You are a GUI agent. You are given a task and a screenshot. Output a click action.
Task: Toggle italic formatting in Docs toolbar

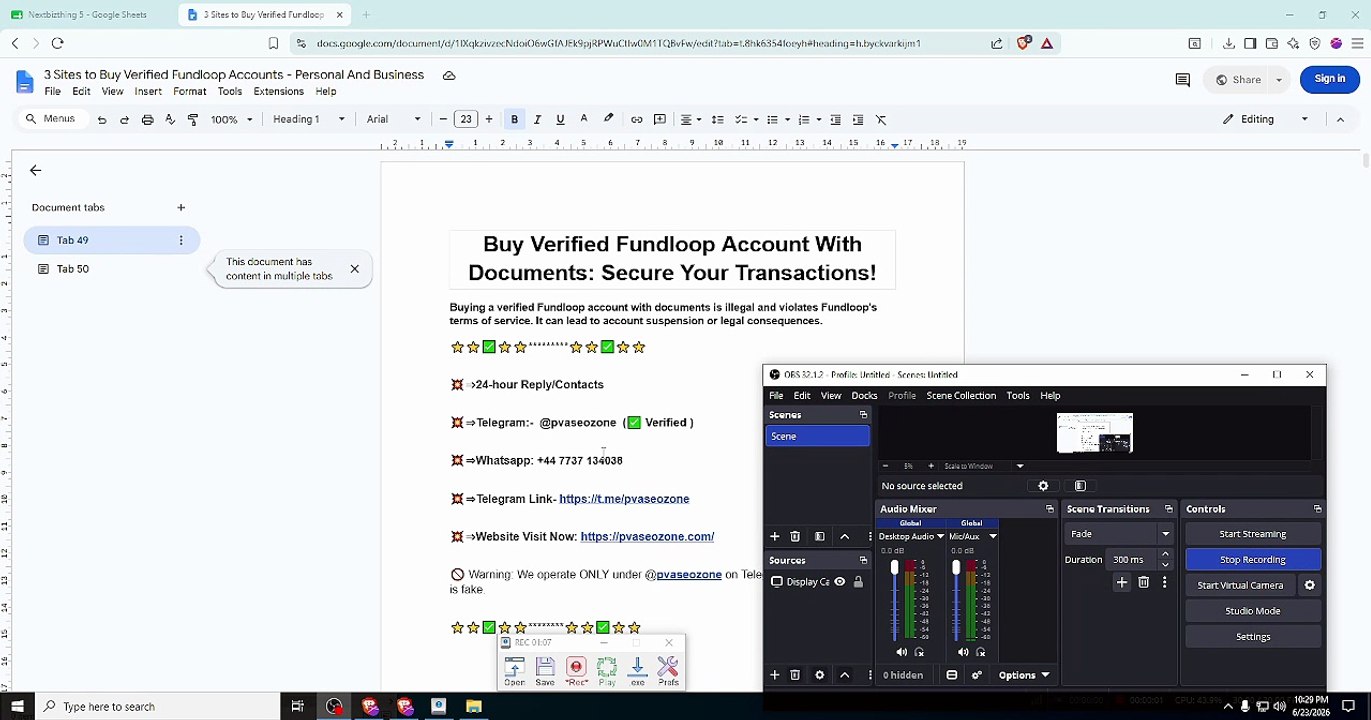tap(537, 120)
